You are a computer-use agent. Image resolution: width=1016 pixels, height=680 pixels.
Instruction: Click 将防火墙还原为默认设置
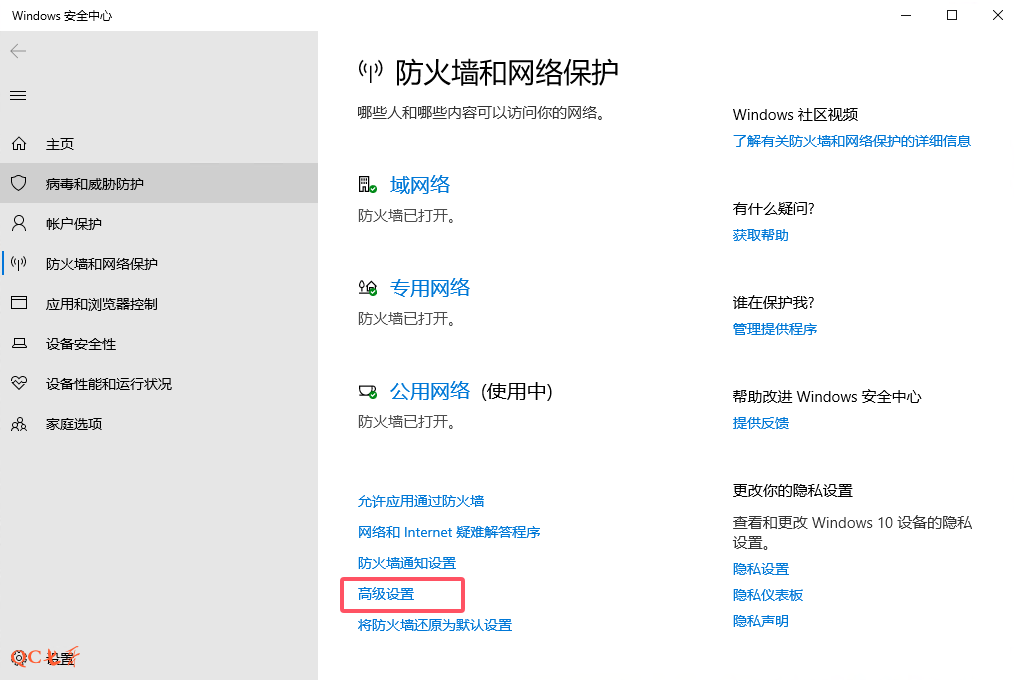pyautogui.click(x=435, y=625)
